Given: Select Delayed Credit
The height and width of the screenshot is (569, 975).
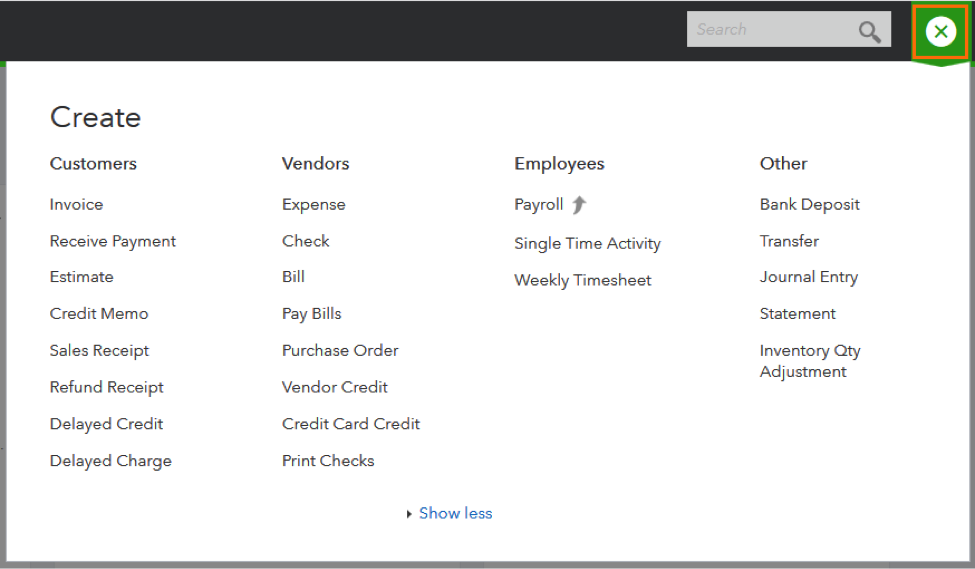Looking at the screenshot, I should 106,424.
